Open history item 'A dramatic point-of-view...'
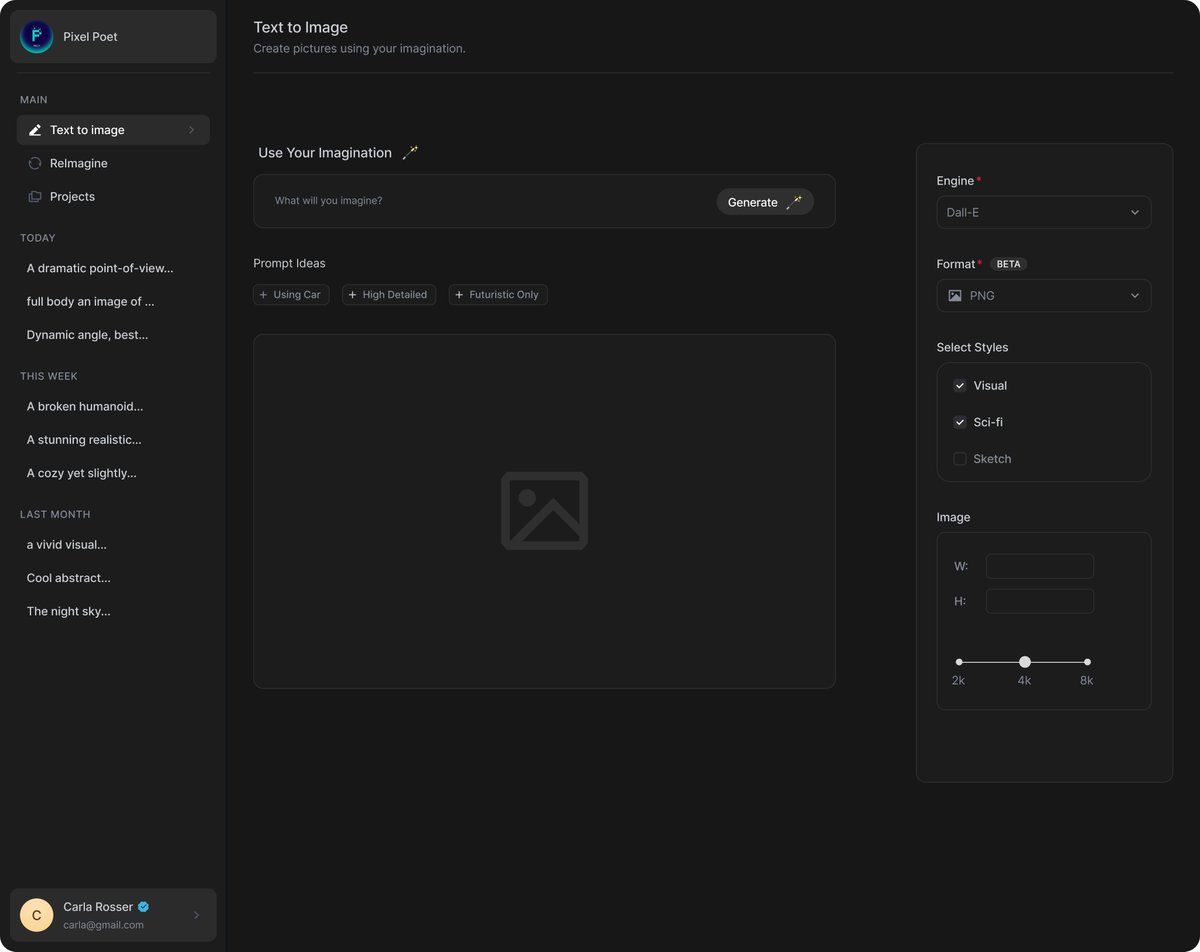Image resolution: width=1200 pixels, height=952 pixels. pyautogui.click(x=100, y=268)
